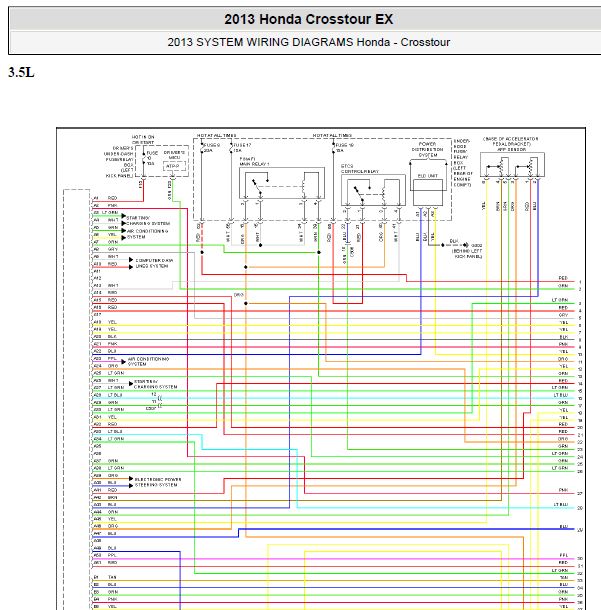Screen dimensions: 601x610
Task: Click the dashed ATP-P box
Action: coord(173,166)
